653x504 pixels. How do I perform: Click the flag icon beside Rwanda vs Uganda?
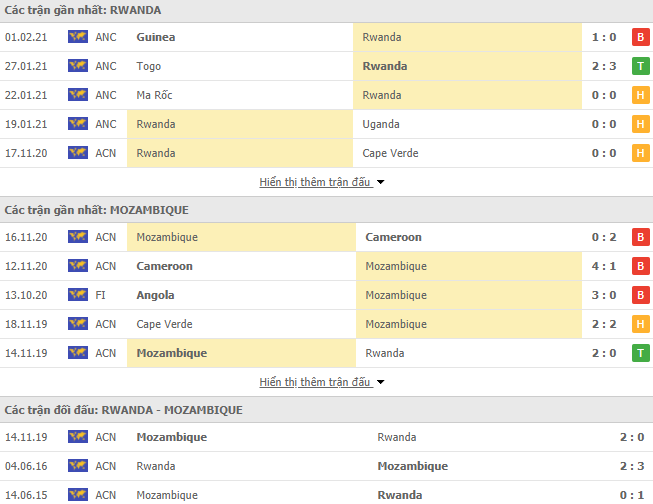tap(78, 124)
